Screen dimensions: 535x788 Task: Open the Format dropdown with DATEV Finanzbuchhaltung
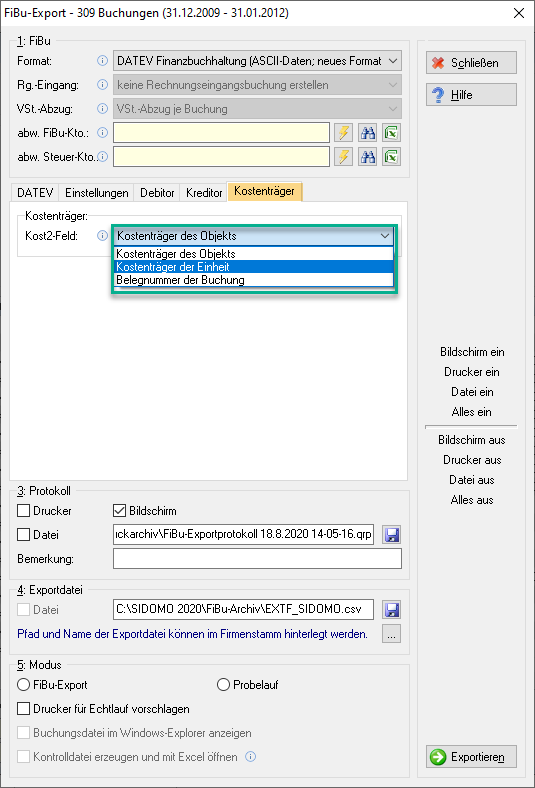257,61
